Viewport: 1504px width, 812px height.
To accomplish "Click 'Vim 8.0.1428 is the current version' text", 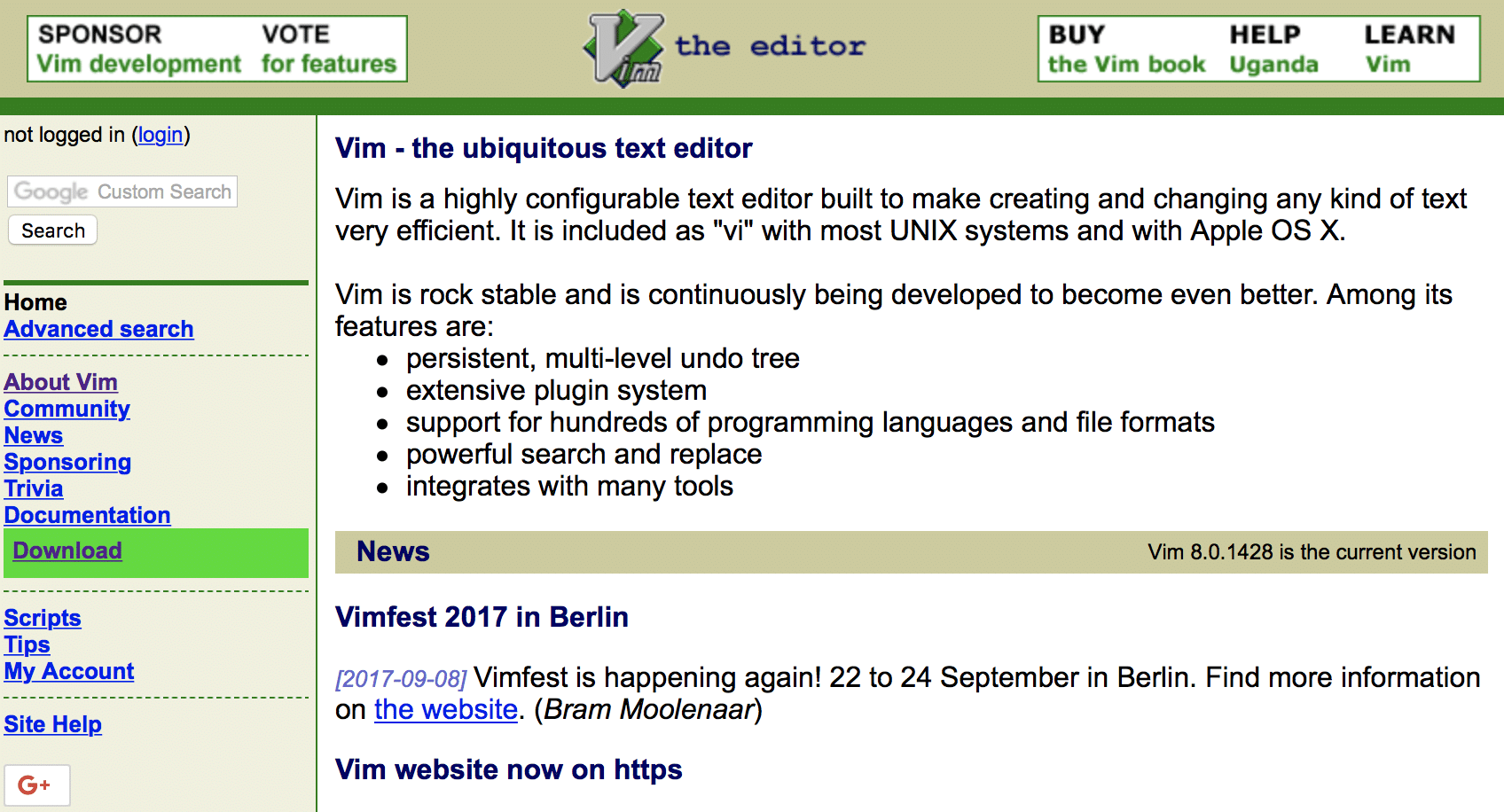I will coord(1312,552).
